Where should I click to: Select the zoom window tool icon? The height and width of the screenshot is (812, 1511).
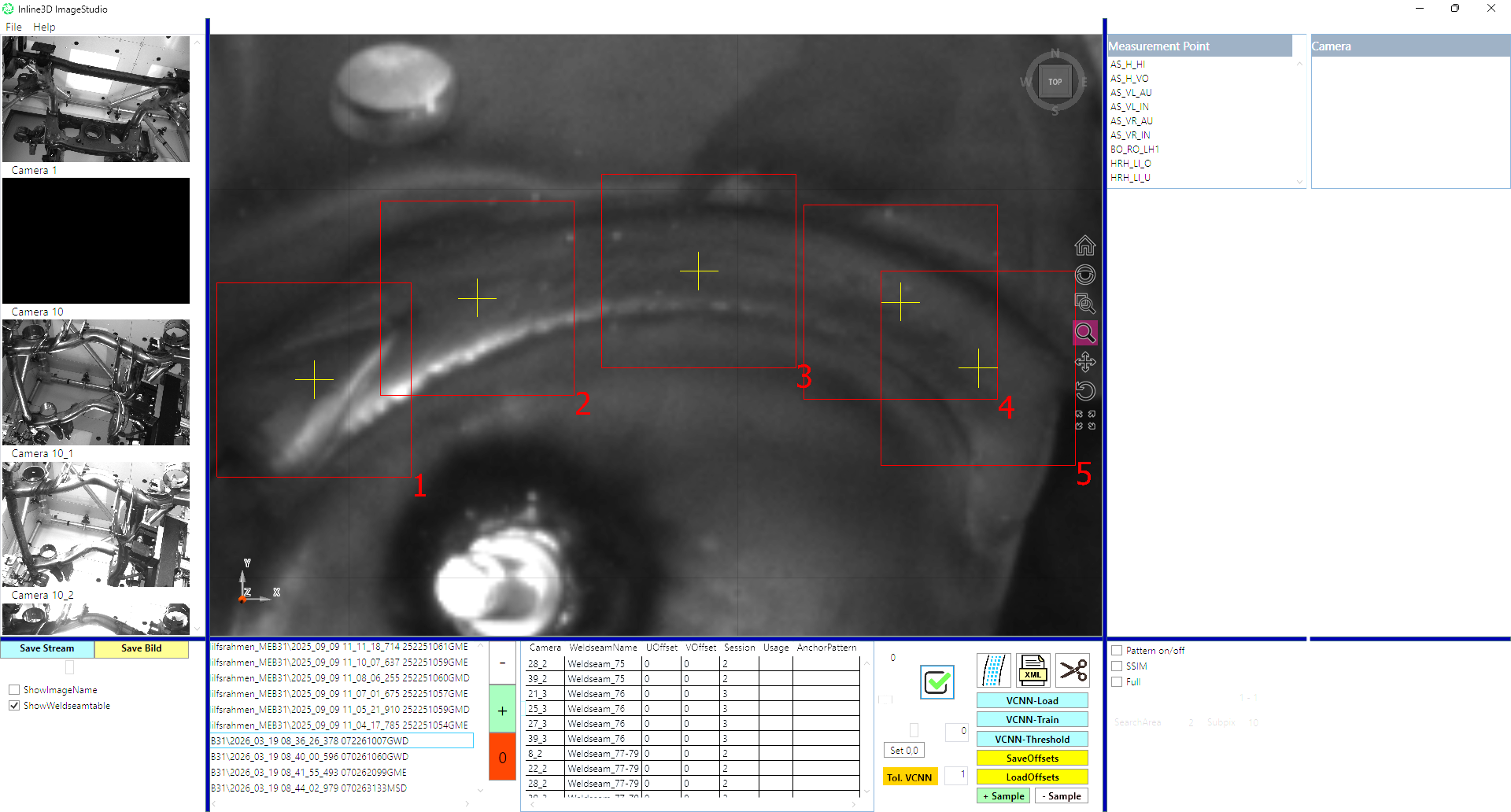click(x=1084, y=304)
